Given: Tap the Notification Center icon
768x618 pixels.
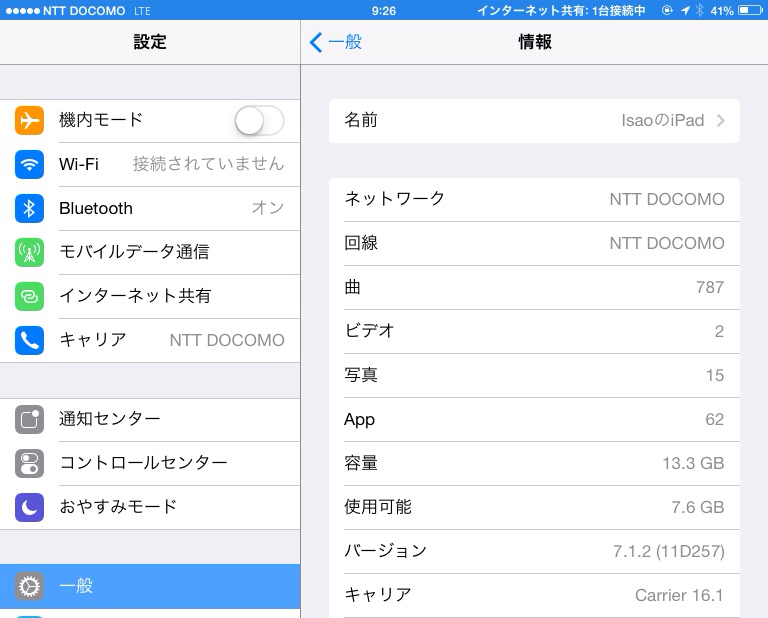Looking at the screenshot, I should [x=29, y=420].
